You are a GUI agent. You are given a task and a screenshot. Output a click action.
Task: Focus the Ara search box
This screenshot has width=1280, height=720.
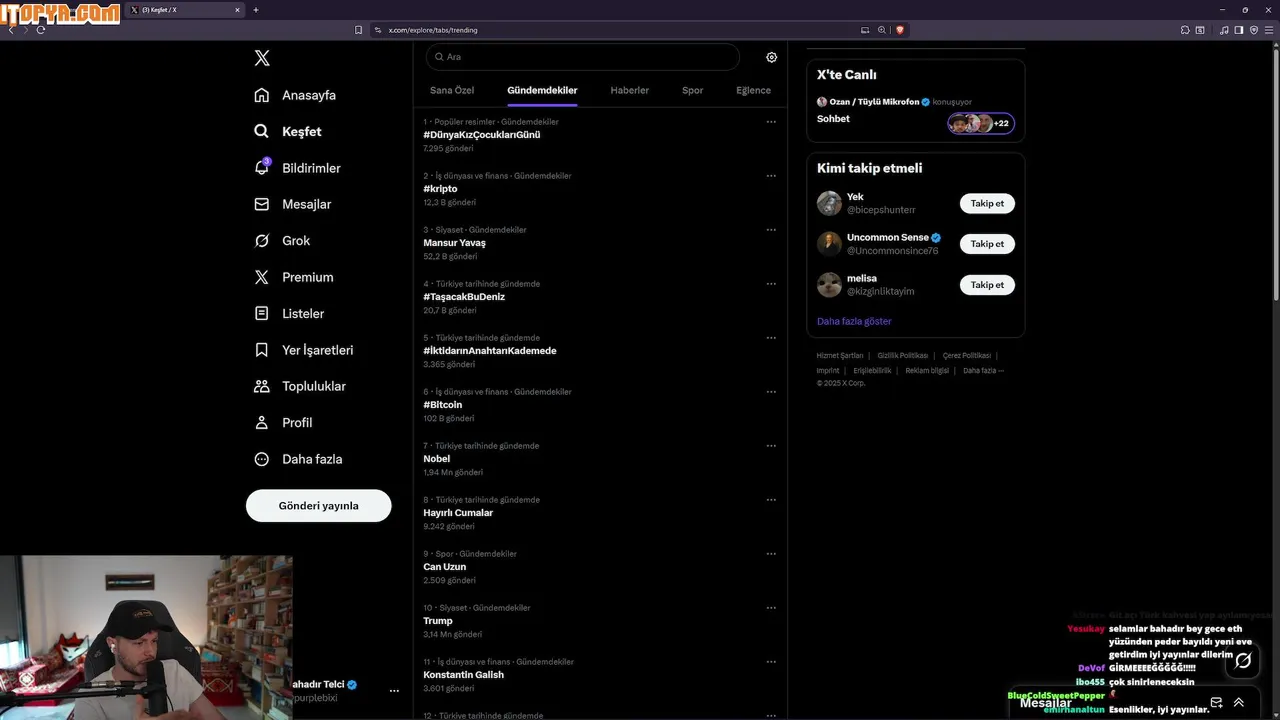pyautogui.click(x=582, y=57)
